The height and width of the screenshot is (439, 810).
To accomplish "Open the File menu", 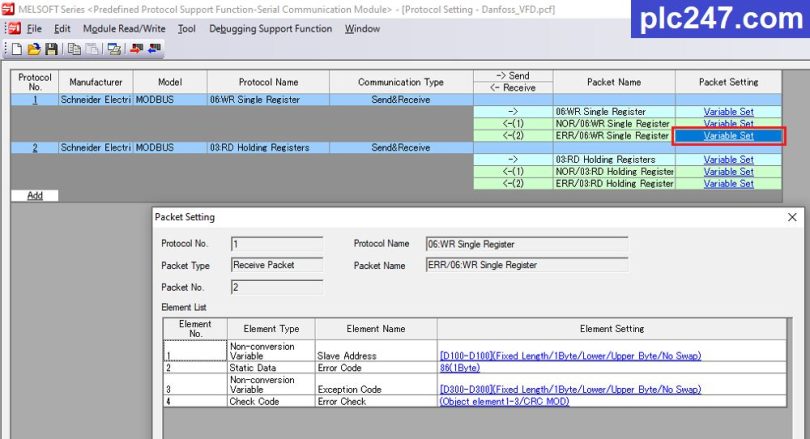I will coord(34,29).
